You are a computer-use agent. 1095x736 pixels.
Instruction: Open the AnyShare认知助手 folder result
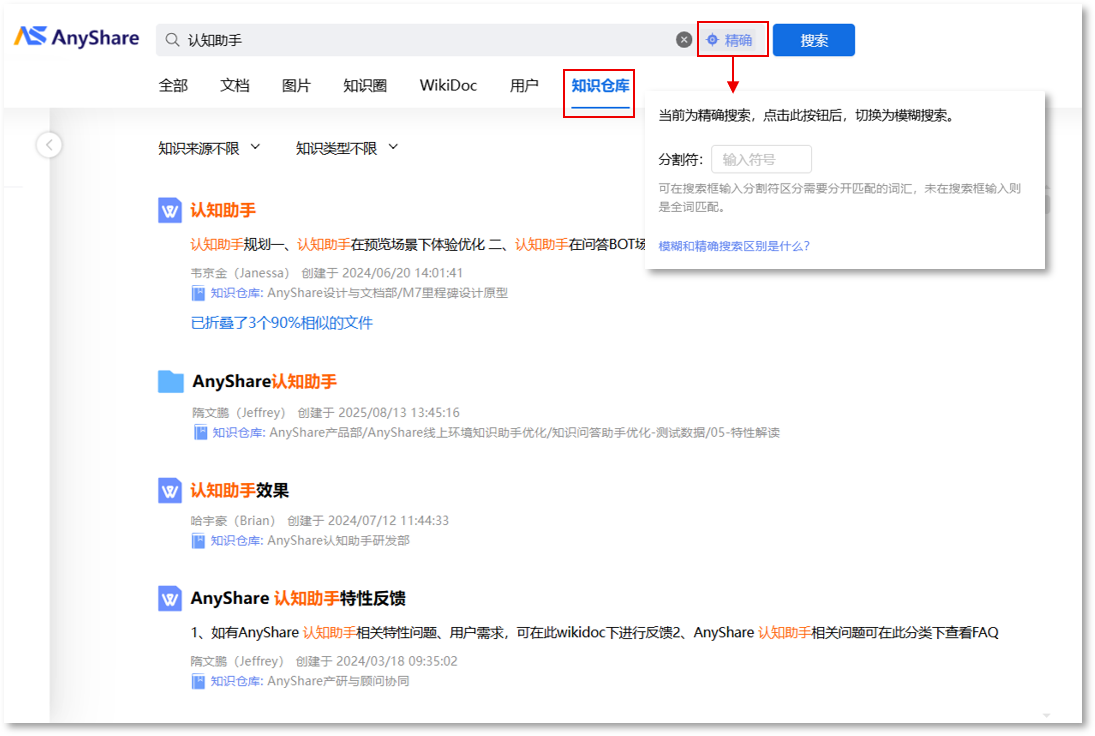[x=265, y=381]
